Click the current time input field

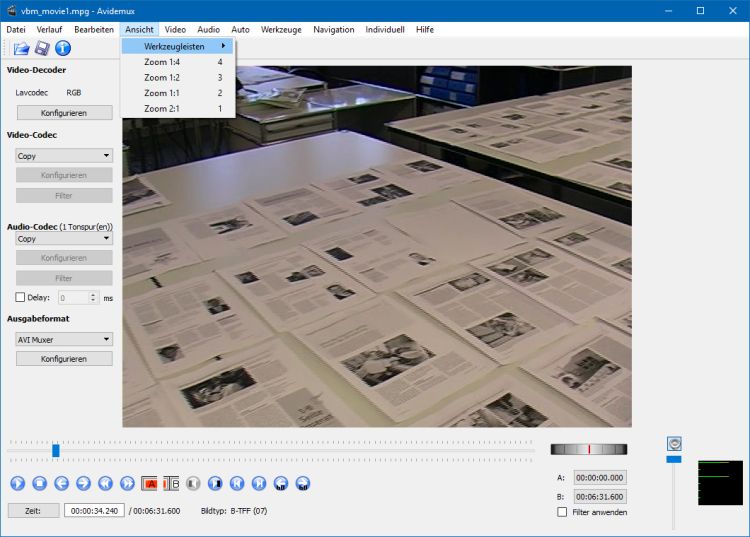click(x=94, y=510)
